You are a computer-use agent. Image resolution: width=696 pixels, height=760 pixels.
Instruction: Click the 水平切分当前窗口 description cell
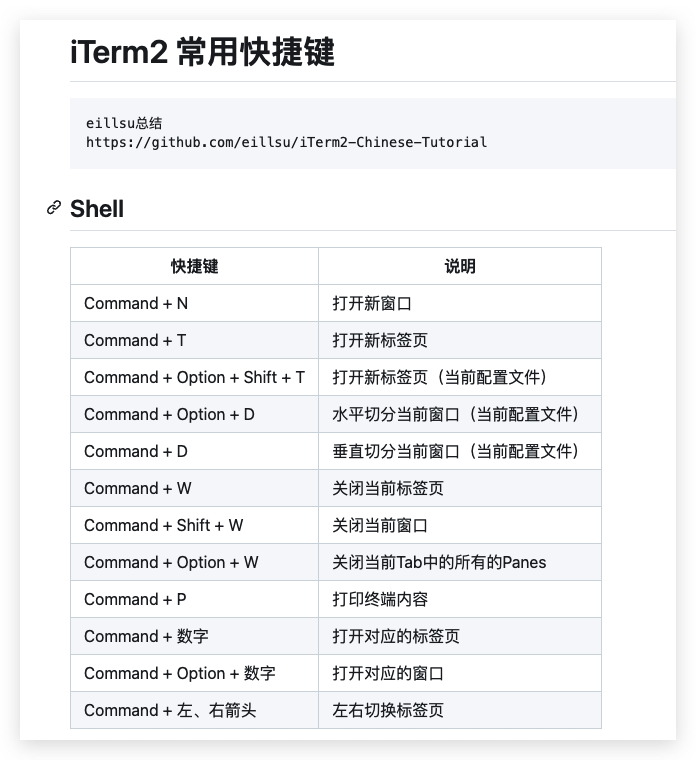tap(460, 414)
